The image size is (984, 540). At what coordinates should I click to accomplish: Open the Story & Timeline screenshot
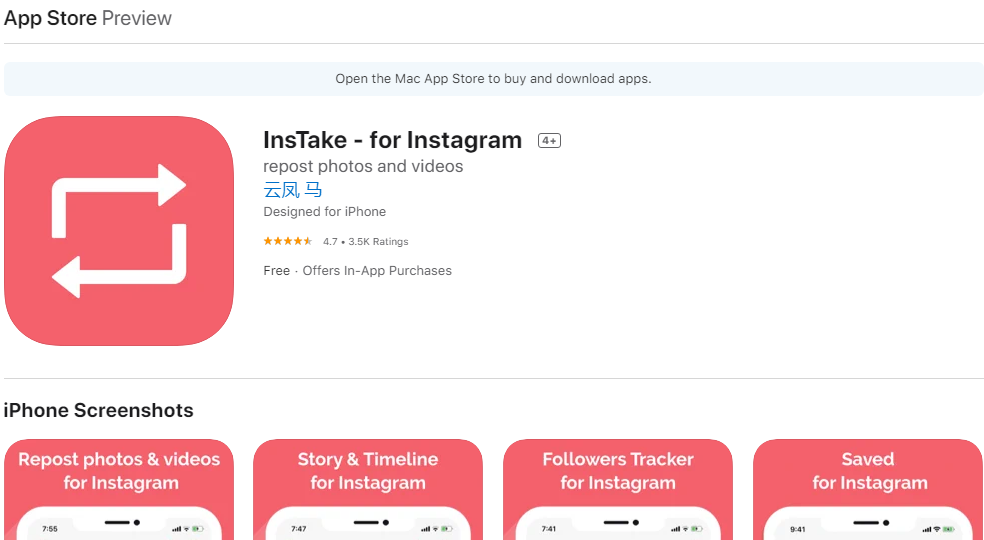click(x=368, y=490)
